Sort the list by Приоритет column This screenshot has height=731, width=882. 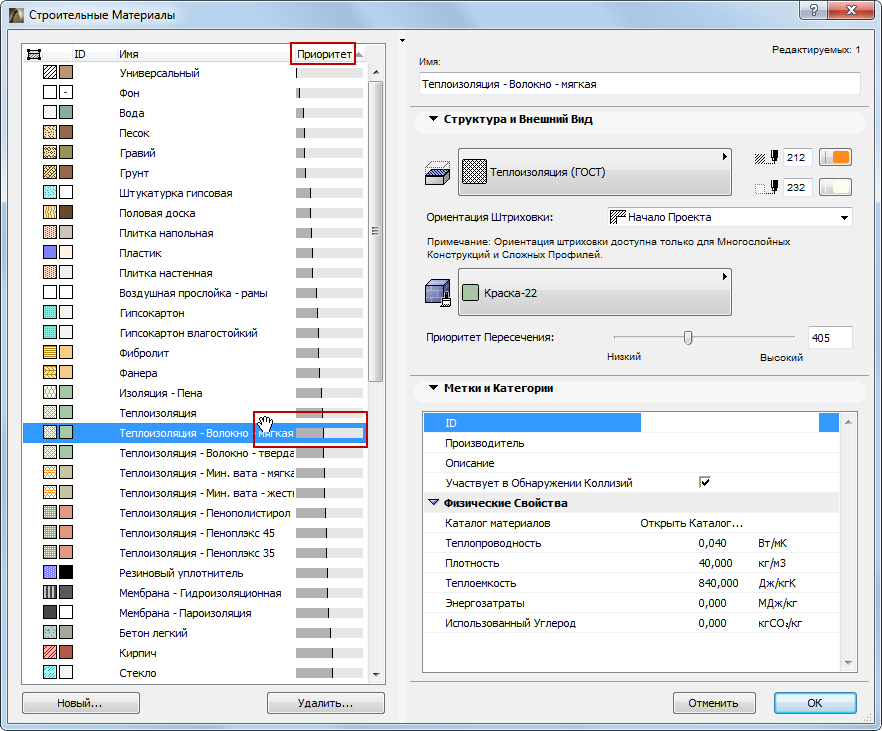click(x=325, y=54)
